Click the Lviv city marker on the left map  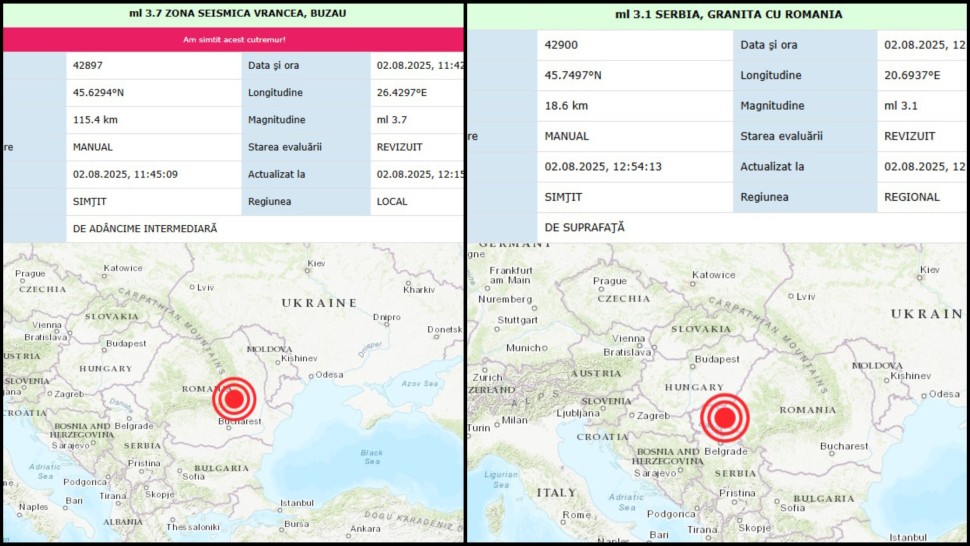193,287
